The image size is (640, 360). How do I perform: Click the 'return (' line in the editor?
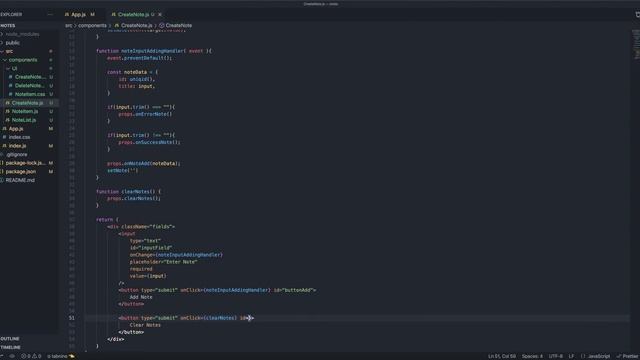pos(107,220)
